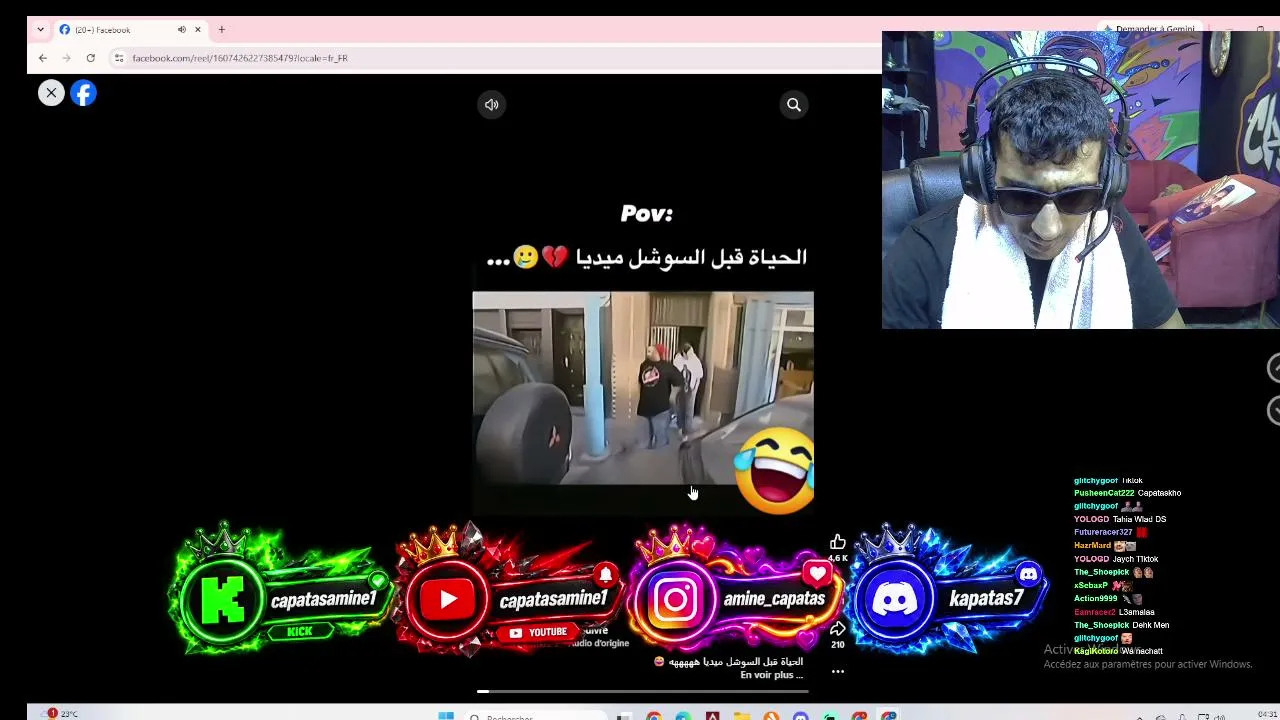Like the reel with the thumbs-up icon

(x=838, y=542)
